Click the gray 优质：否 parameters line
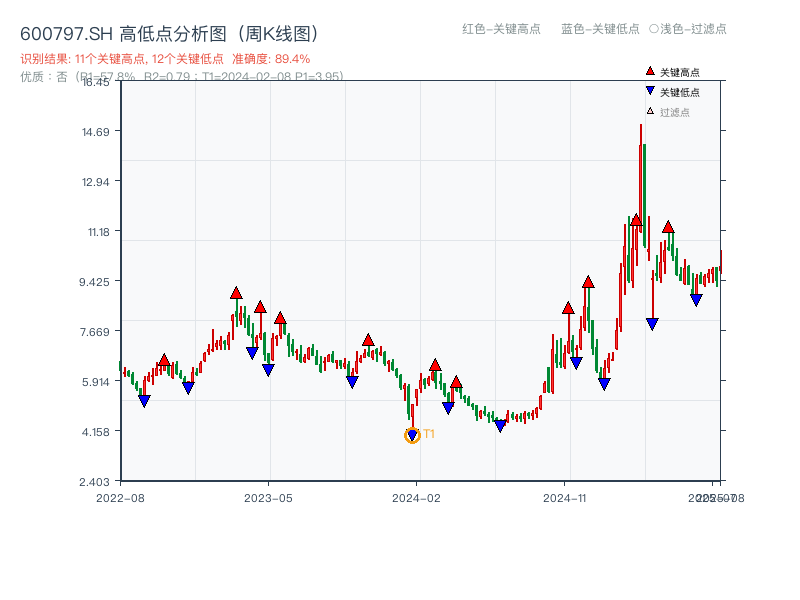 coord(182,77)
